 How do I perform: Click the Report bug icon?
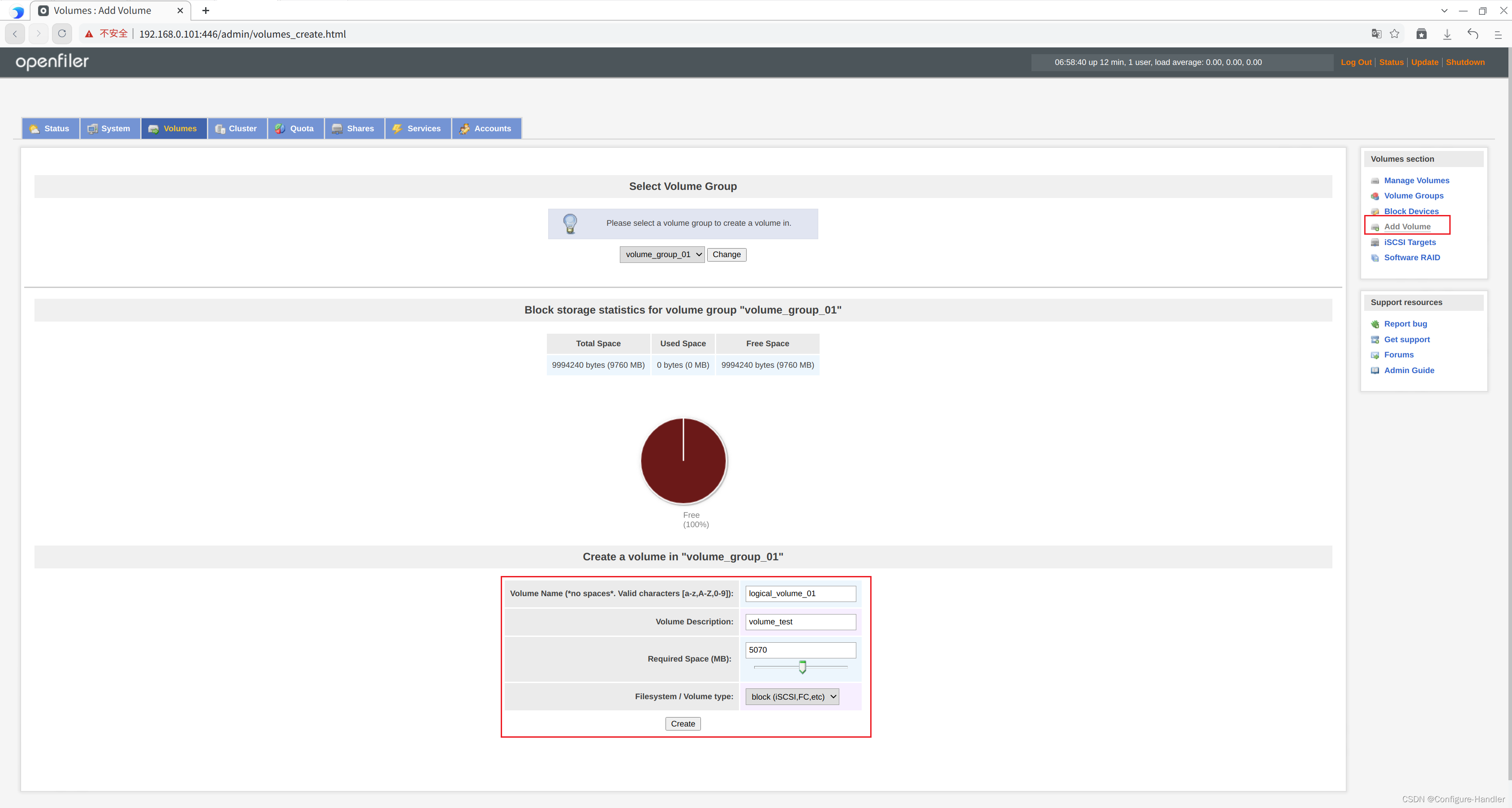pos(1375,324)
